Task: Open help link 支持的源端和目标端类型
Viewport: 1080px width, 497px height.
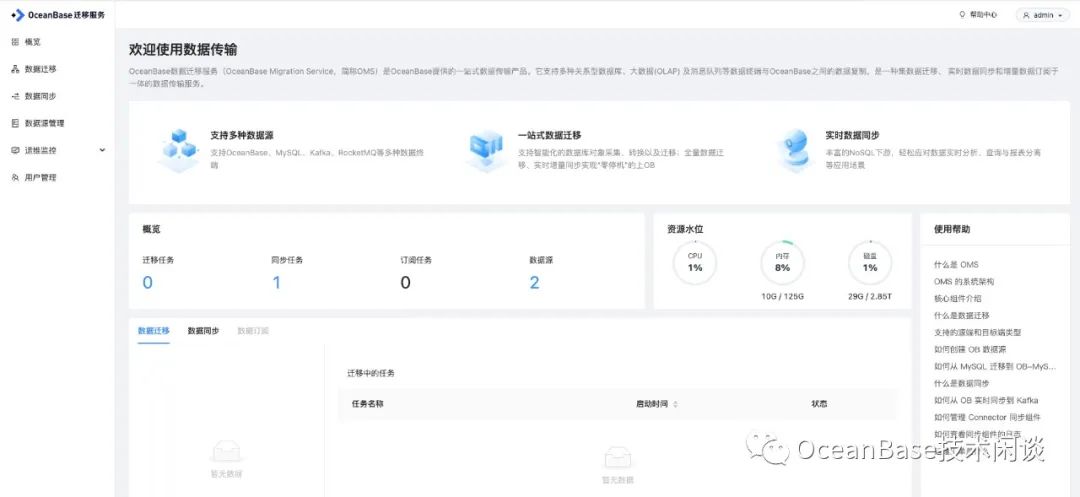Action: coord(977,332)
